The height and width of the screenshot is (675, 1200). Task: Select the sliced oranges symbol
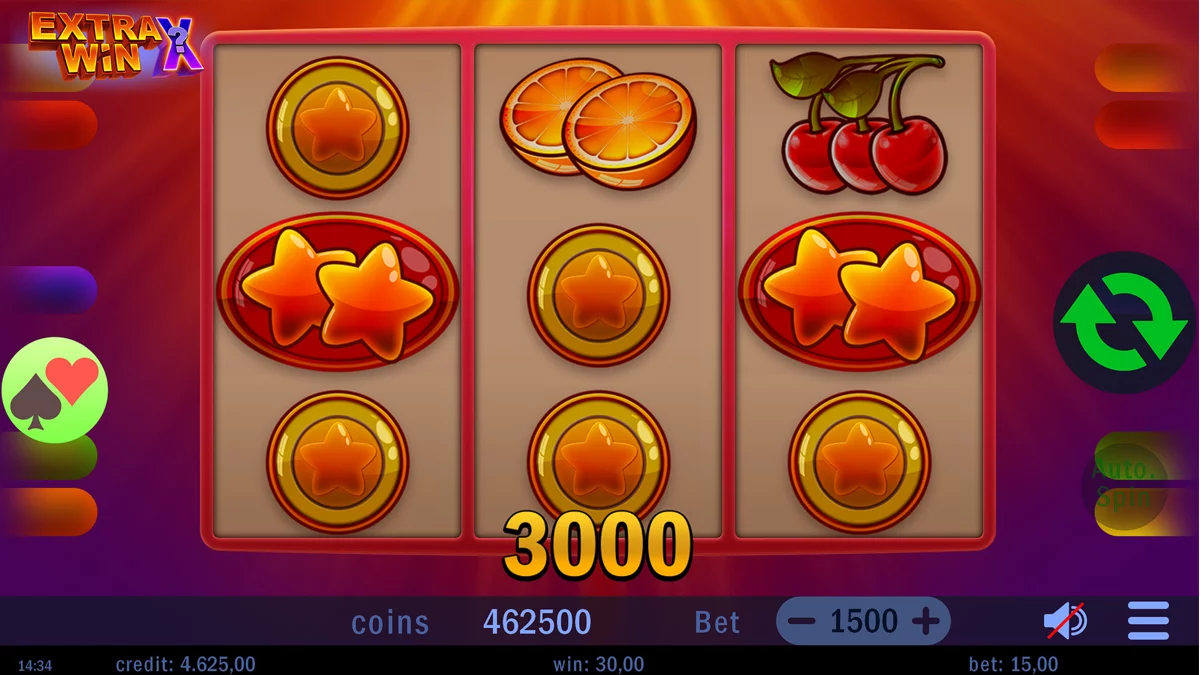tap(598, 124)
